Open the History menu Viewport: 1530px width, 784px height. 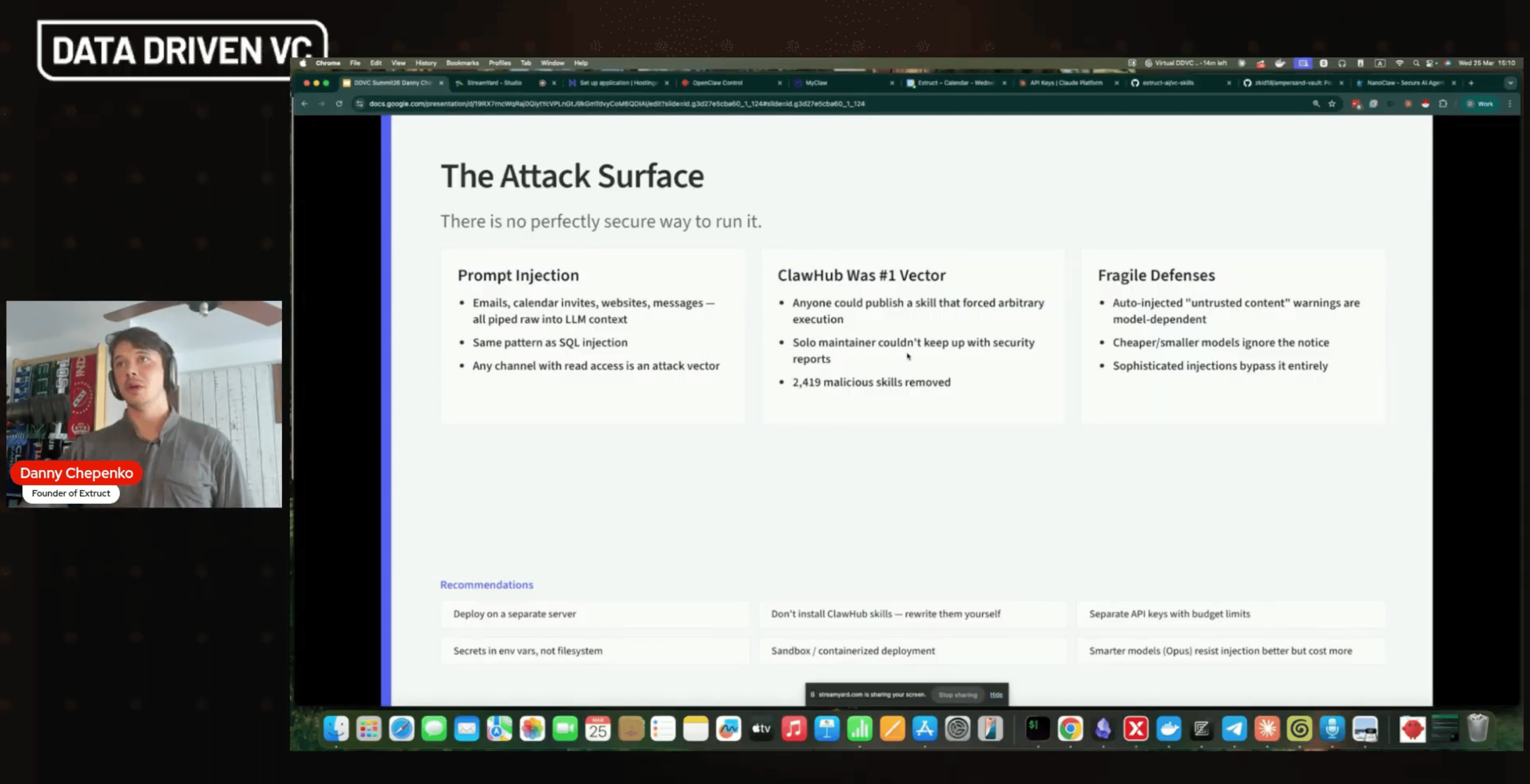click(x=425, y=63)
